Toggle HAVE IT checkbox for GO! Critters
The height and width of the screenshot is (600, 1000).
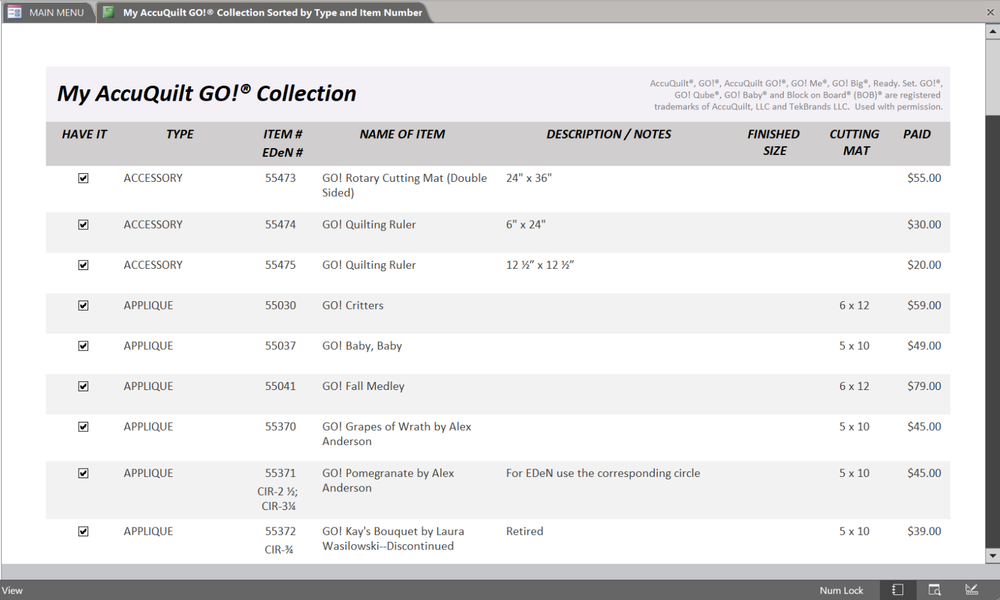pyautogui.click(x=83, y=305)
